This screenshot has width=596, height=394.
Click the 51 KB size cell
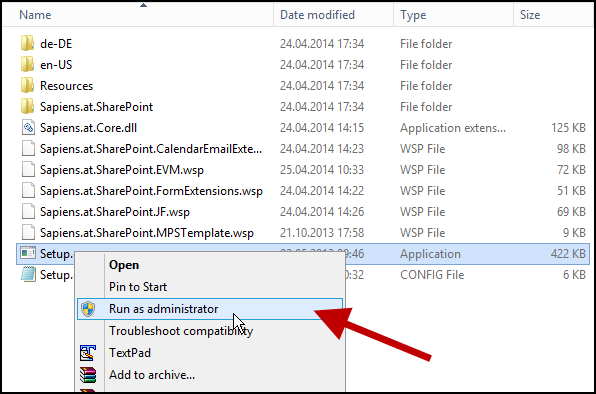571,190
